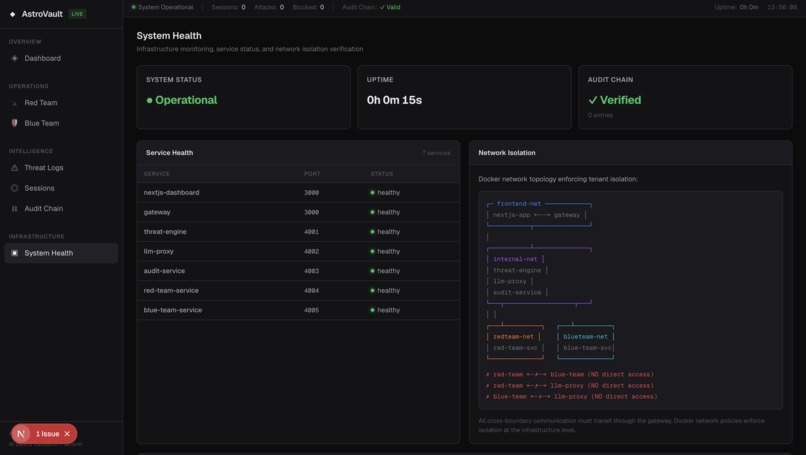Select the gateway service row

298,212
